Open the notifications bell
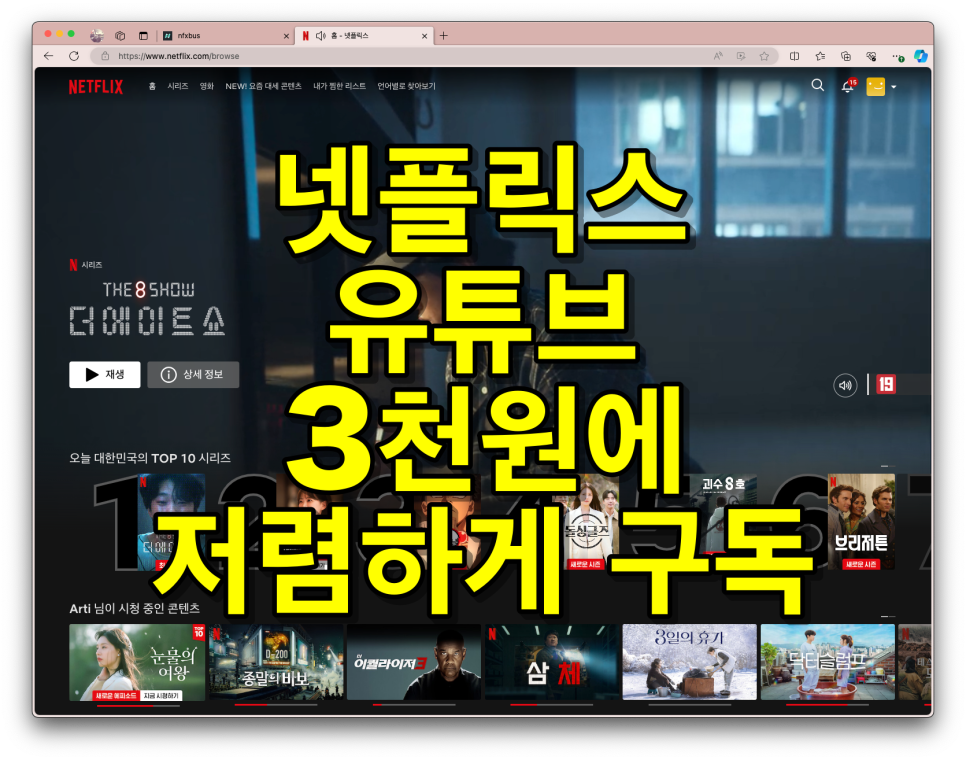 point(848,86)
